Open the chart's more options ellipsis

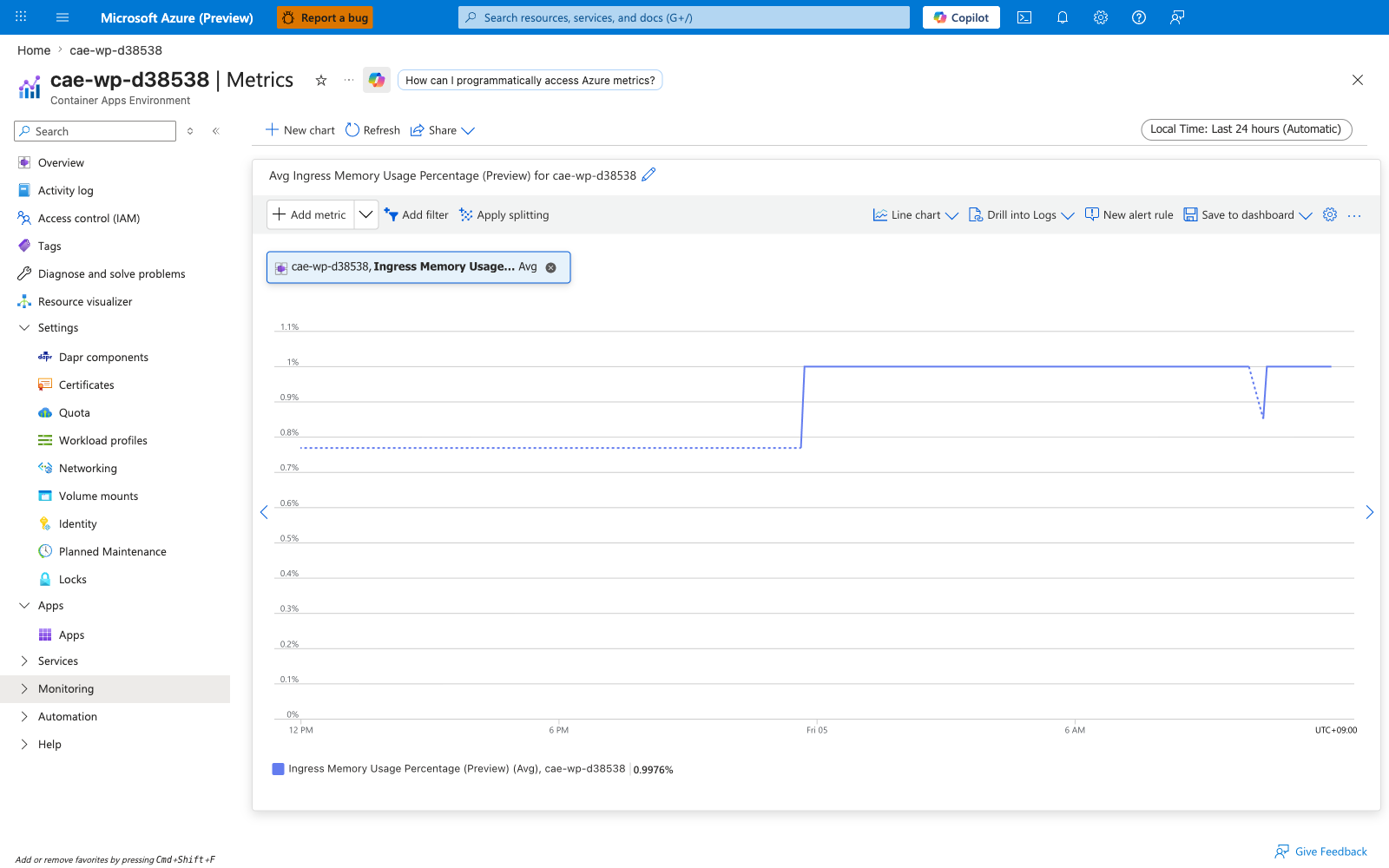tap(1354, 215)
